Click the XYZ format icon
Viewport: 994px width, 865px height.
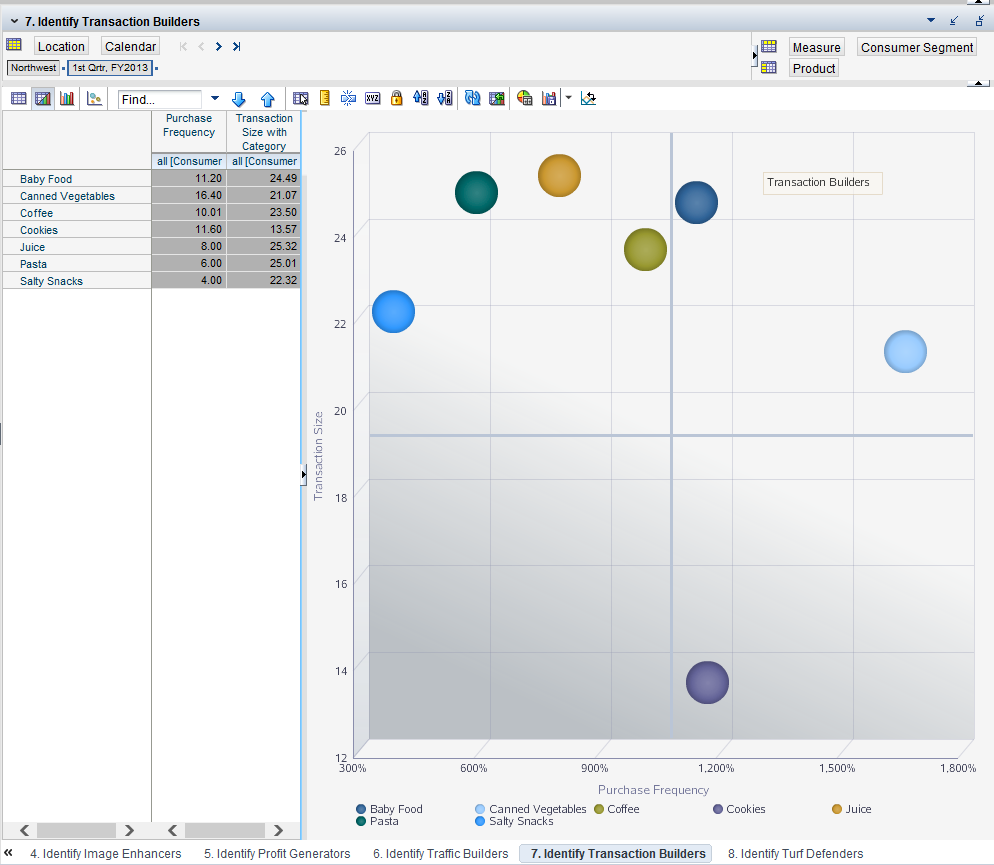[372, 98]
